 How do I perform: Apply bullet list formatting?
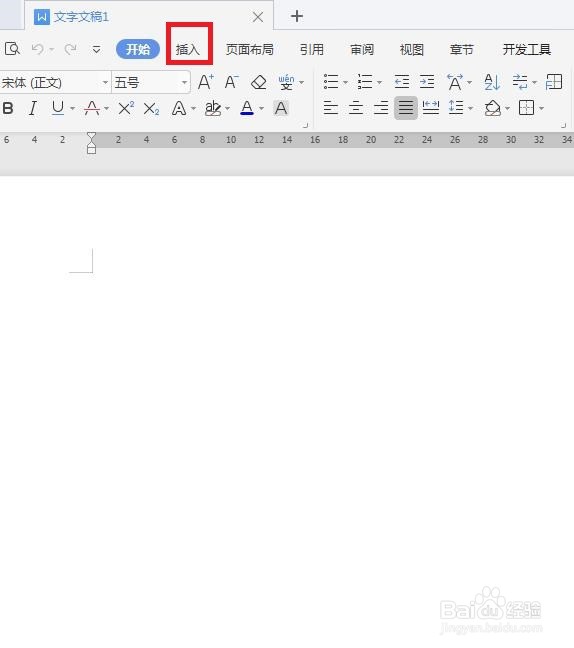click(331, 82)
